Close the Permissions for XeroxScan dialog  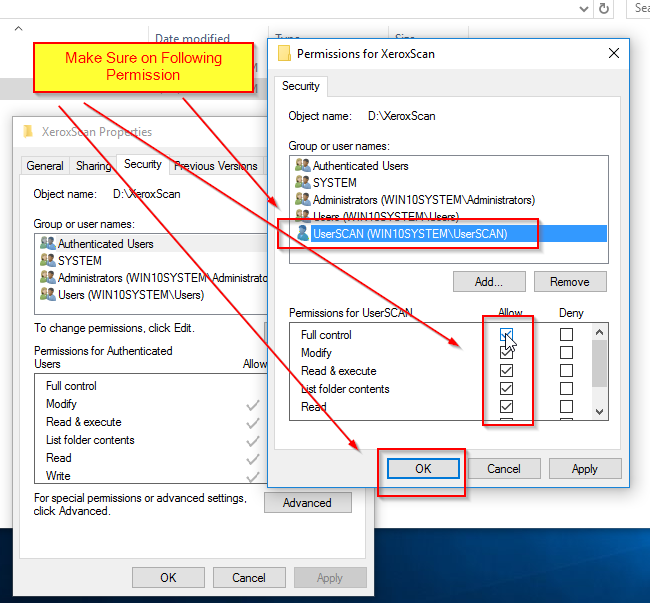(614, 53)
